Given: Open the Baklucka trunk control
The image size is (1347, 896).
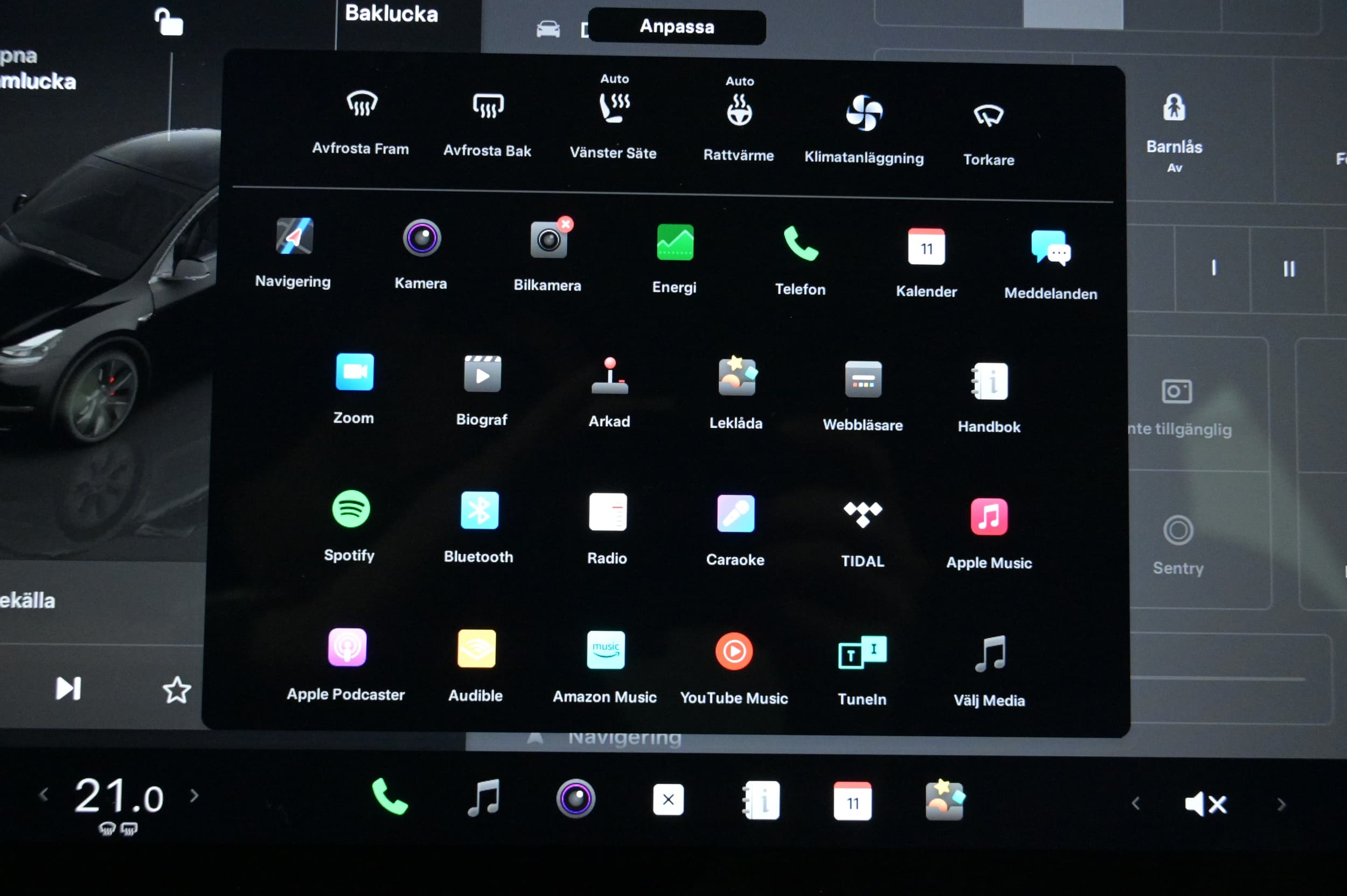Looking at the screenshot, I should pyautogui.click(x=392, y=13).
